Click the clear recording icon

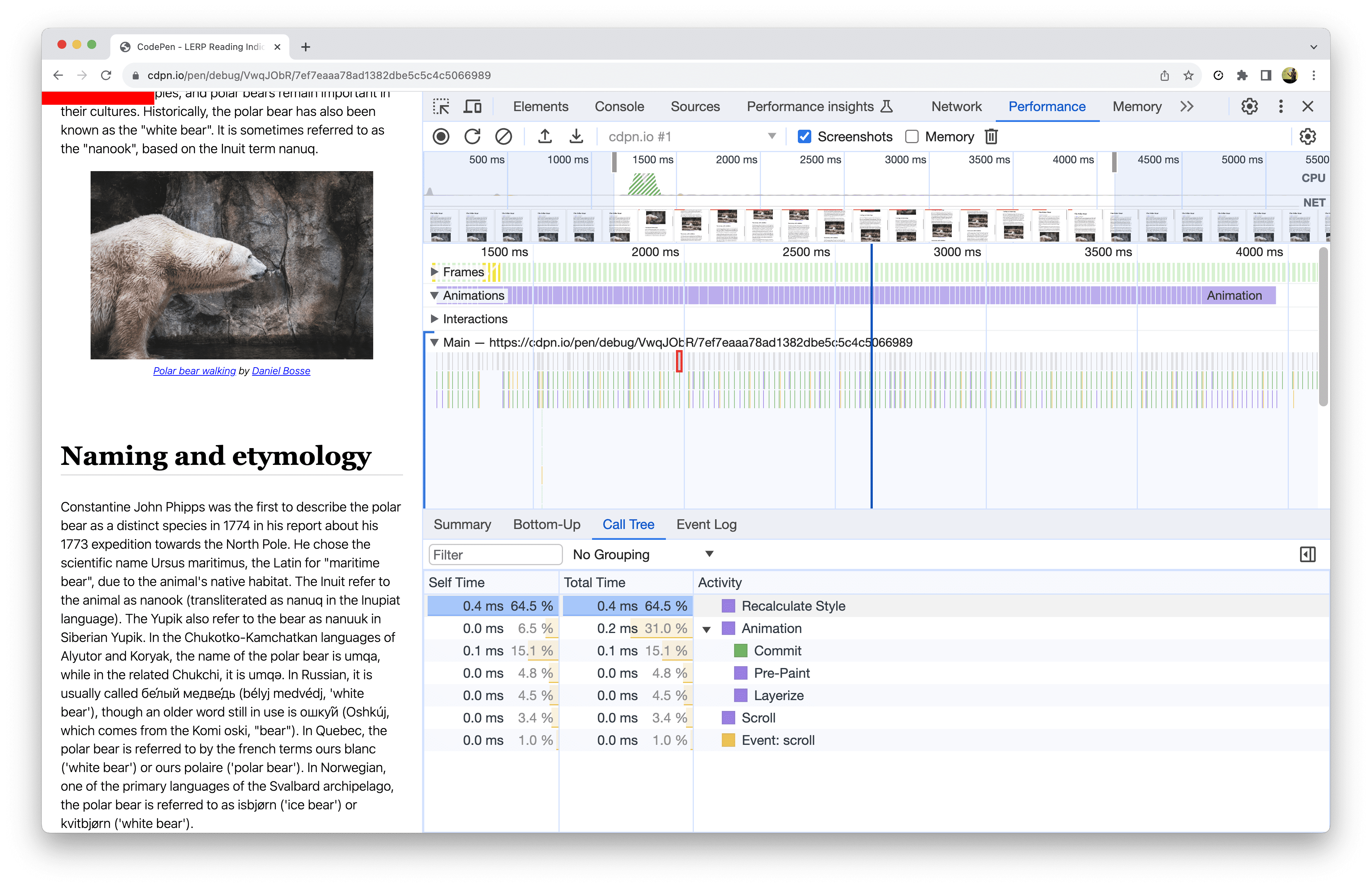tap(503, 136)
